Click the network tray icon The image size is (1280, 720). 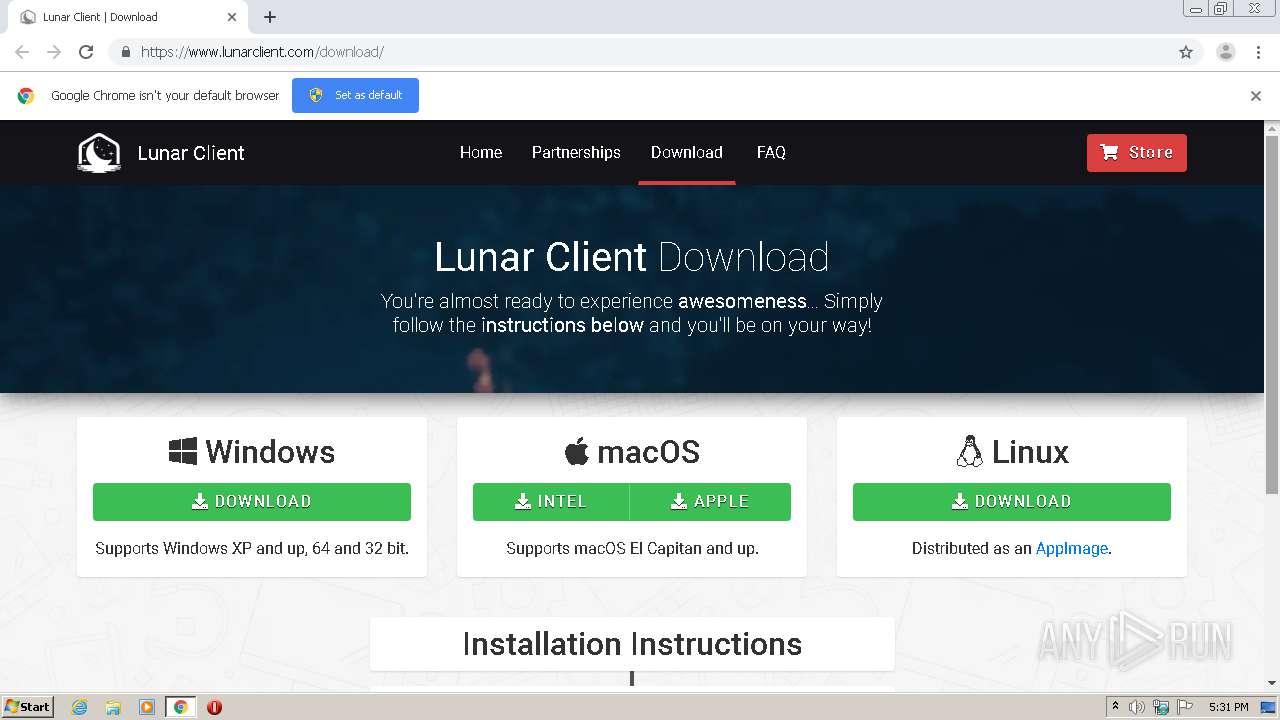(x=1161, y=707)
